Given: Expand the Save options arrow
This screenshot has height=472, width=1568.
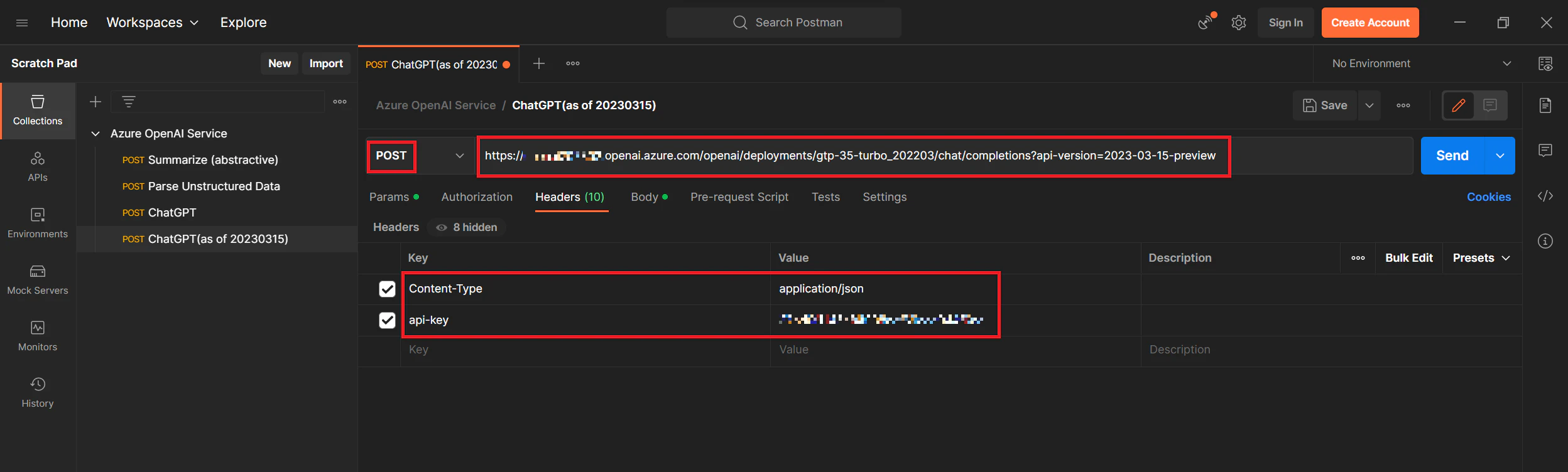Looking at the screenshot, I should (1369, 105).
